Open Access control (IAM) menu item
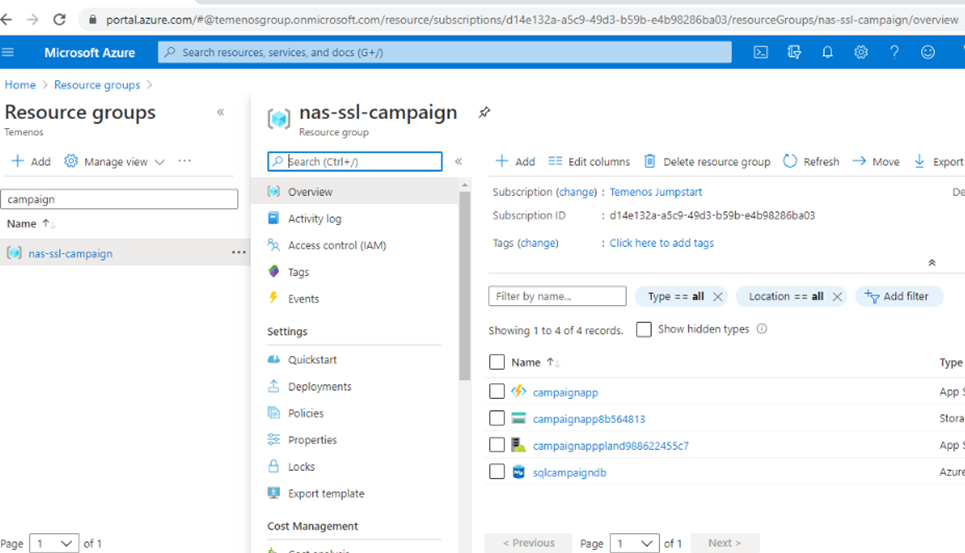 coord(336,245)
